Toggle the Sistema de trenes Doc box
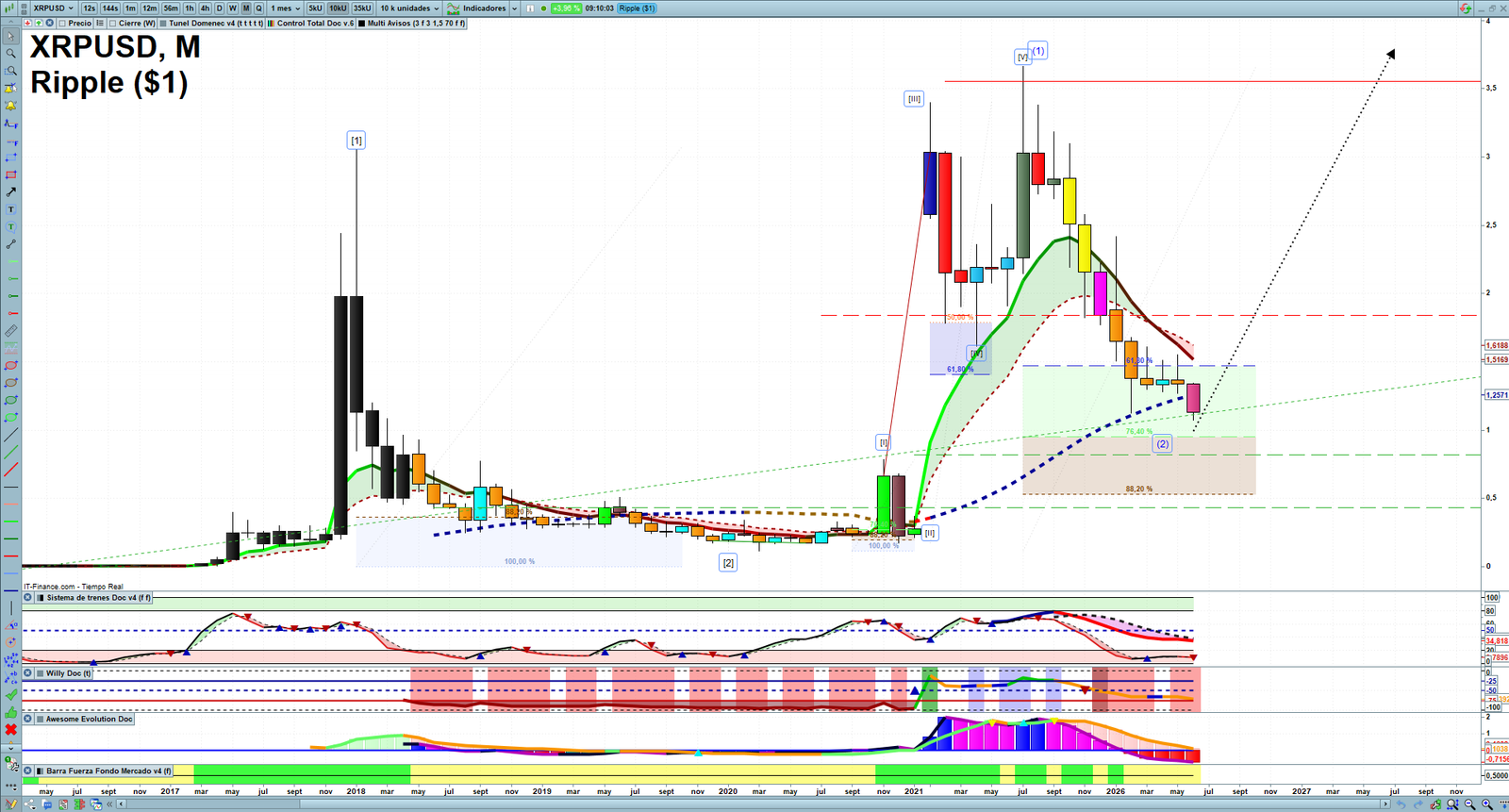 40,598
